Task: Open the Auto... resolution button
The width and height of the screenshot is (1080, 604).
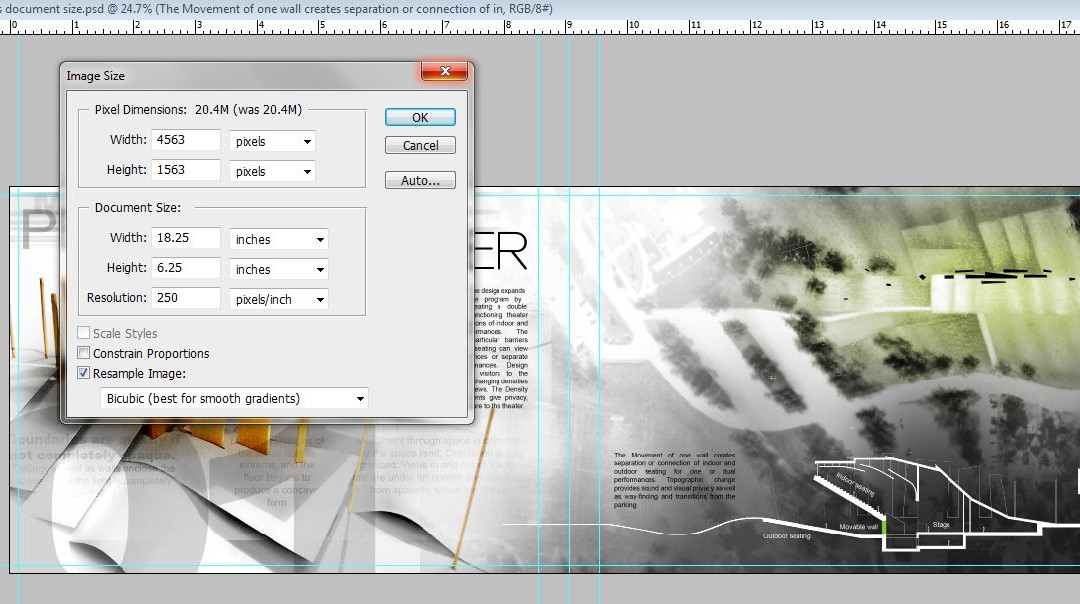Action: pyautogui.click(x=420, y=180)
